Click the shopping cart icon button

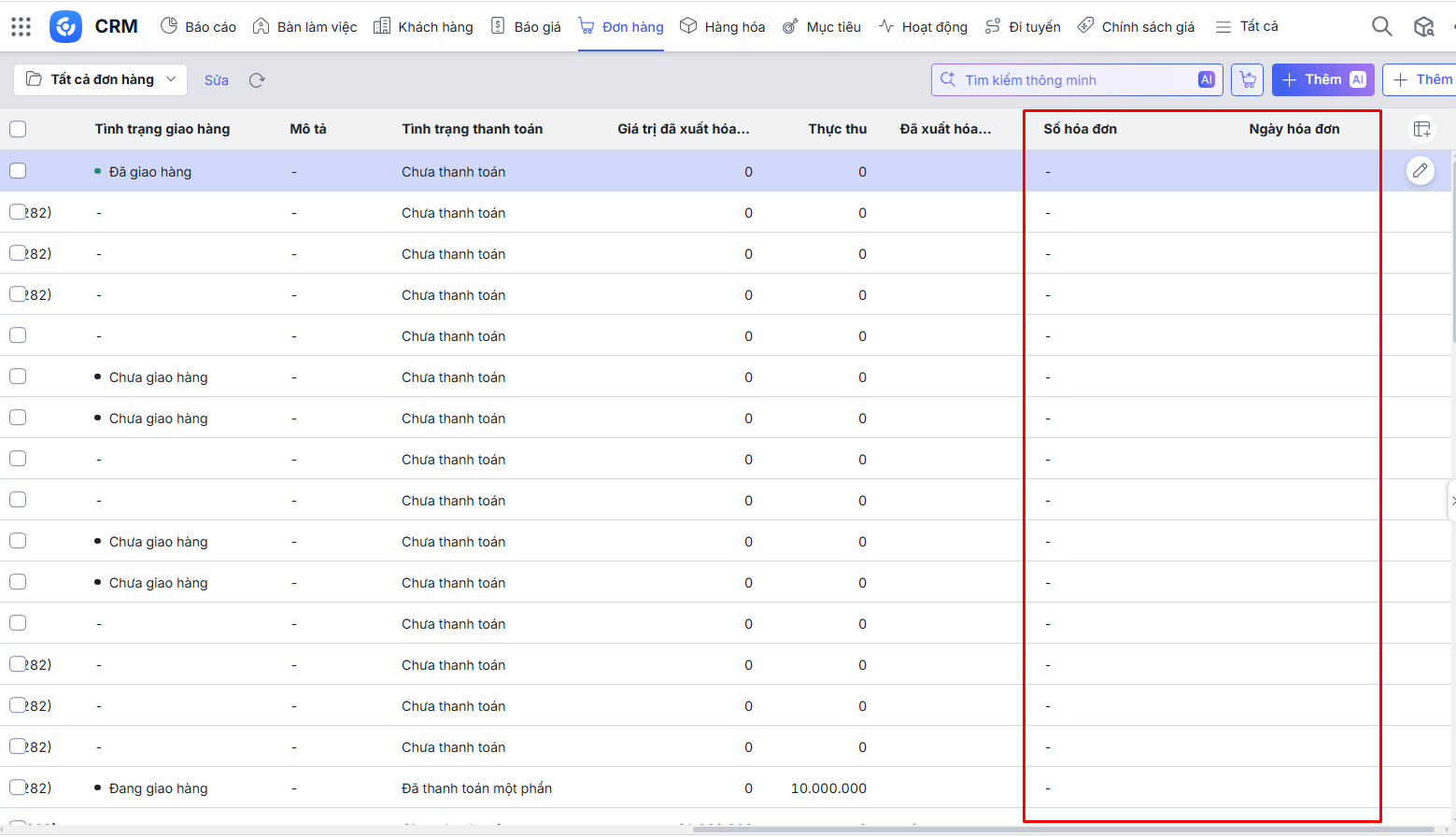point(1247,80)
